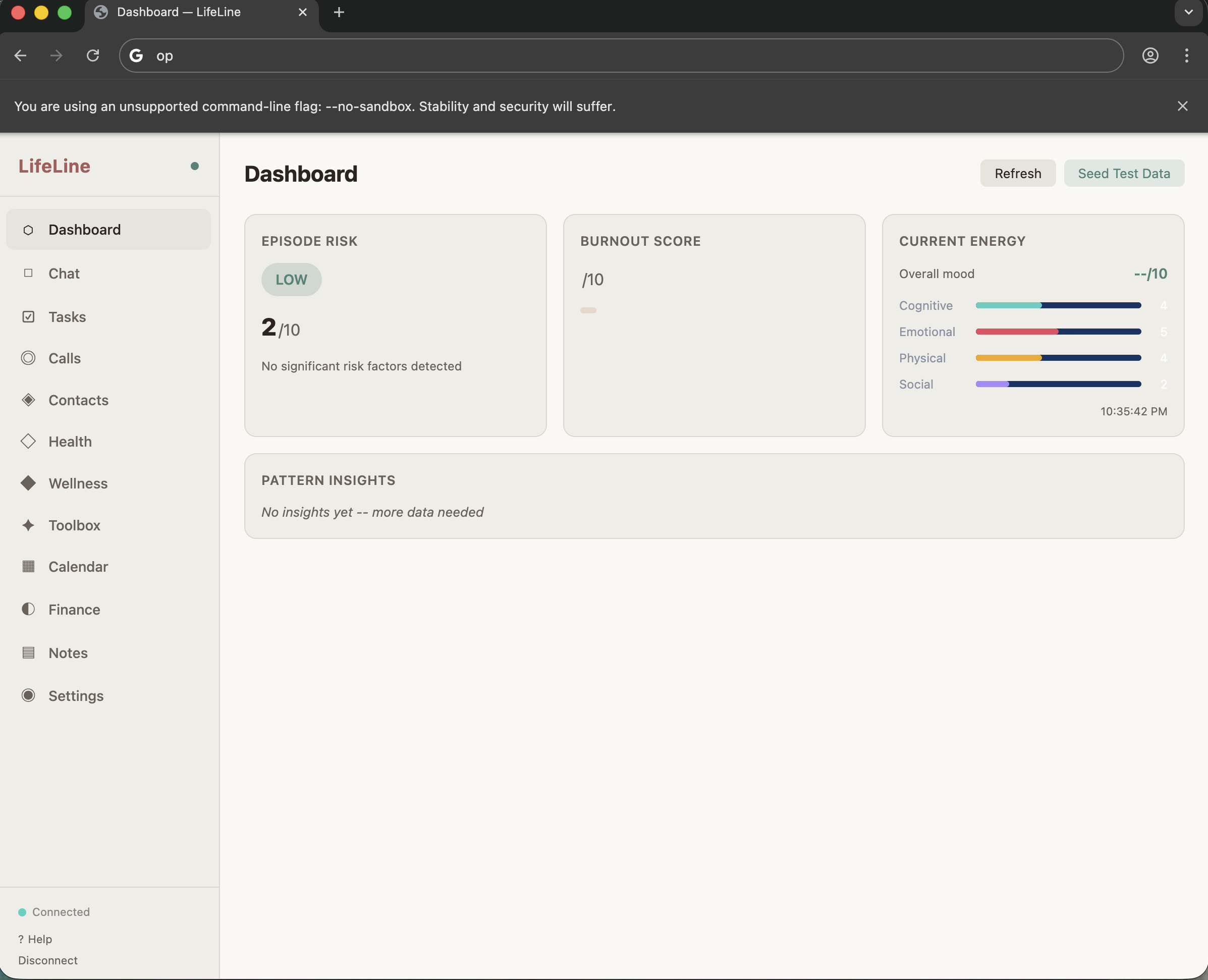
Task: Click the Toolbox sparkle icon
Action: [x=28, y=525]
